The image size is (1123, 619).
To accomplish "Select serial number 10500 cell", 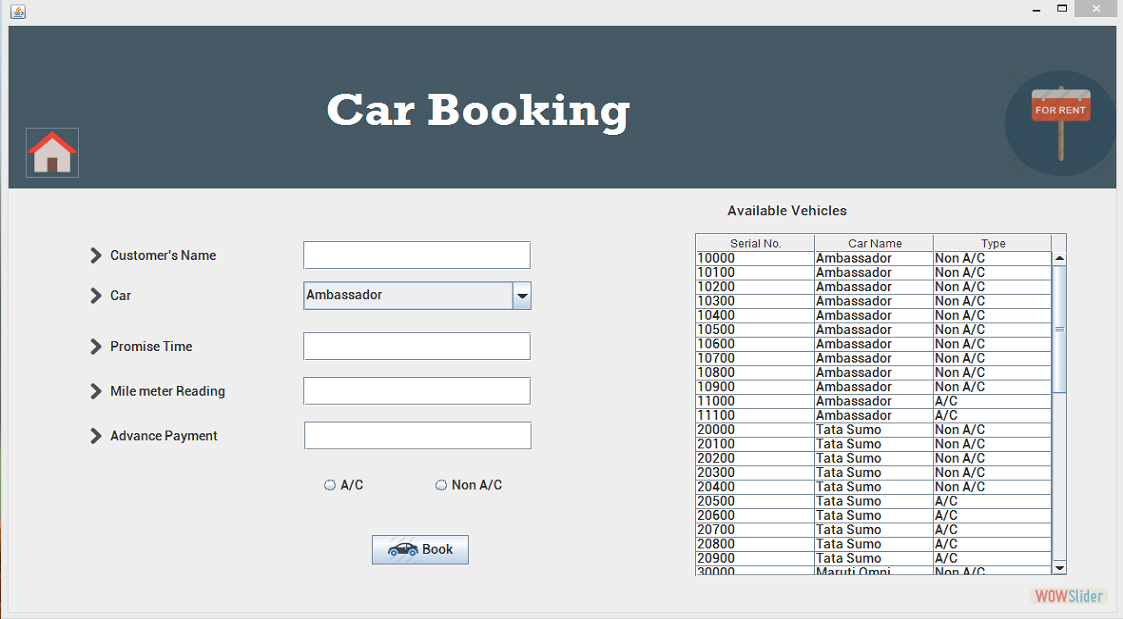I will point(755,330).
